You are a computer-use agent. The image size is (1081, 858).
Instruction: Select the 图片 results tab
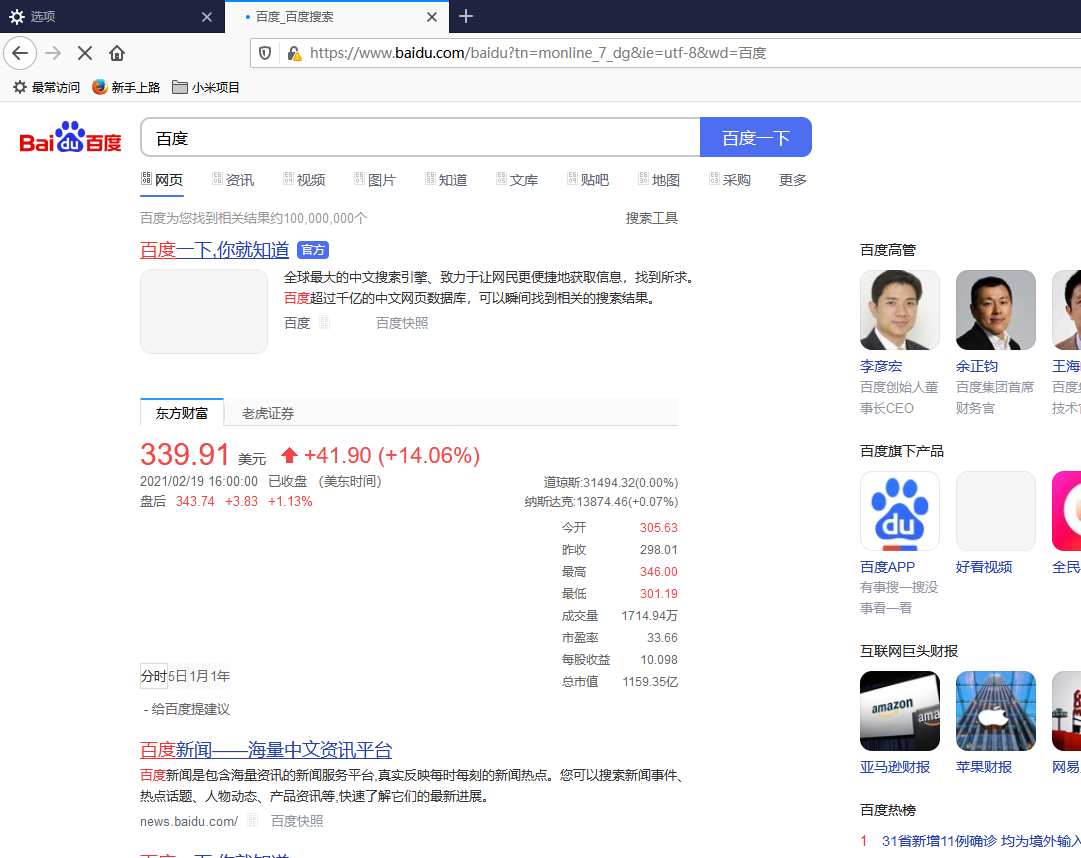coord(375,180)
